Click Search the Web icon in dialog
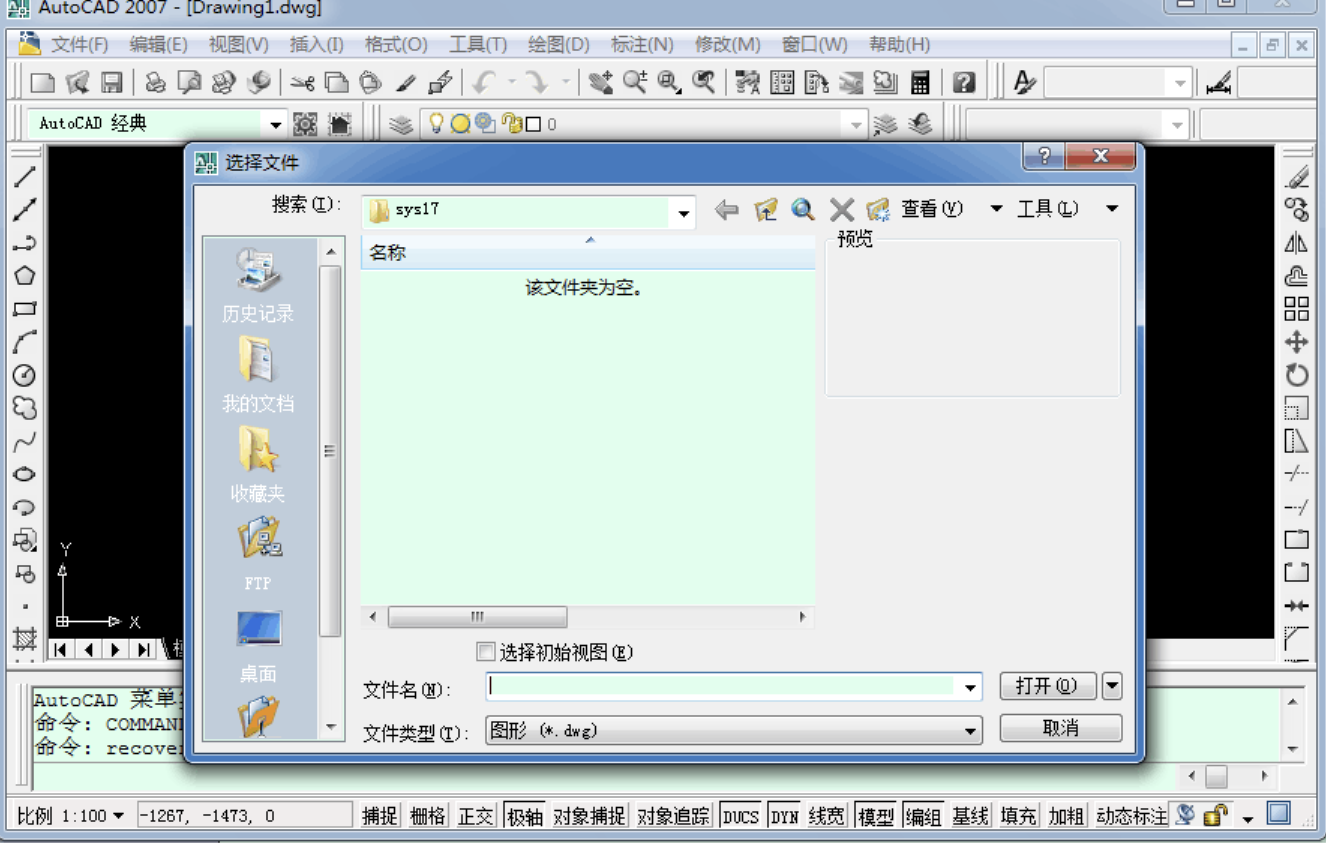Viewport: 1326px width, 844px height. 802,209
